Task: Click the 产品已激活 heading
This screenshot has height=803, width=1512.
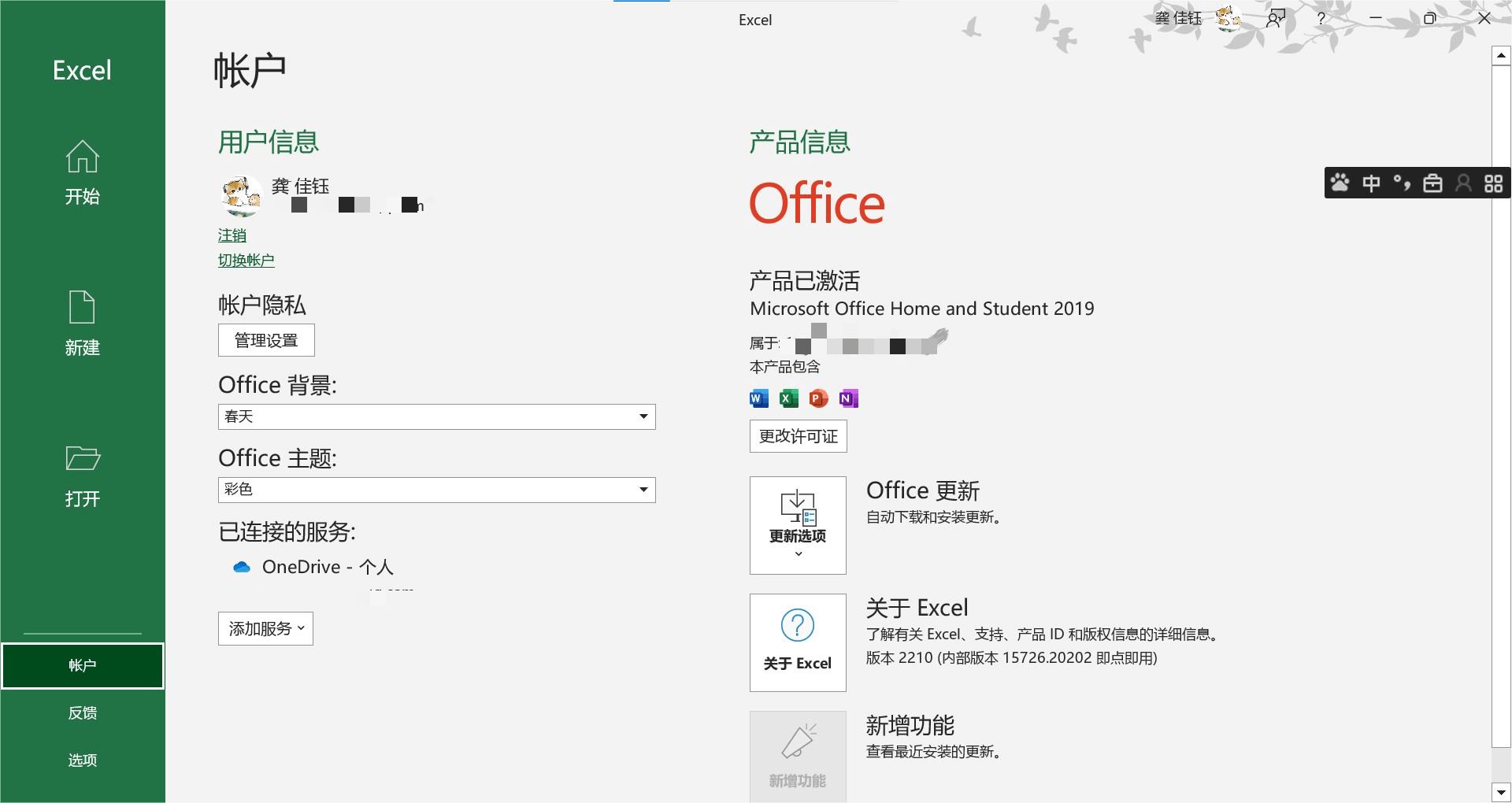Action: pos(805,281)
